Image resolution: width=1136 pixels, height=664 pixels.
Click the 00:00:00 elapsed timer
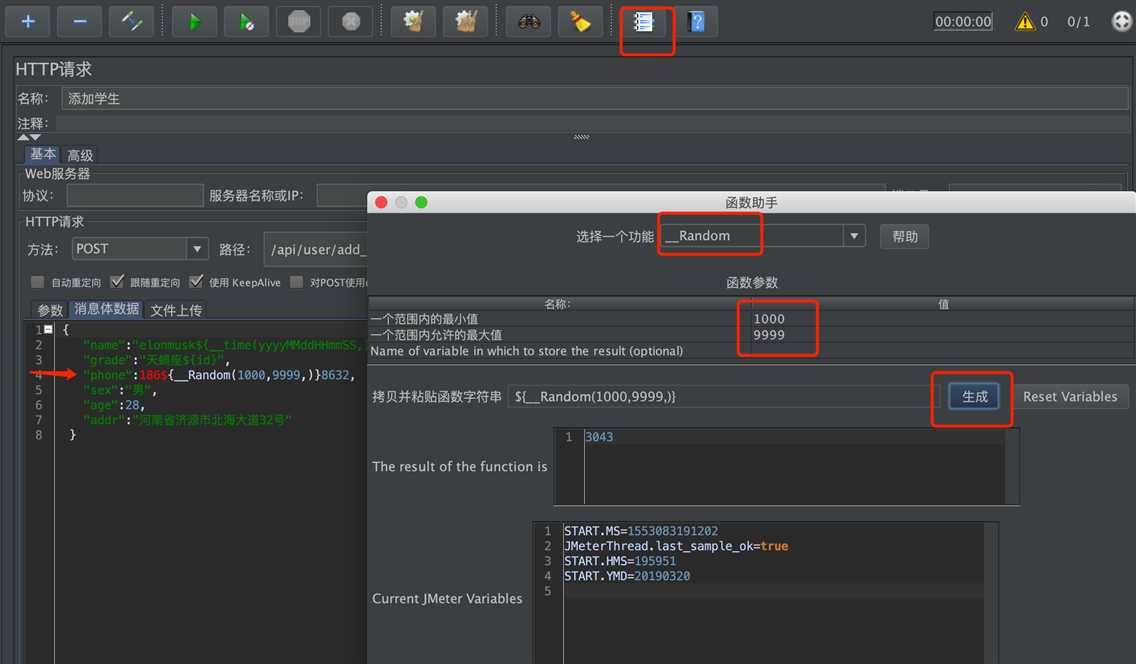963,22
